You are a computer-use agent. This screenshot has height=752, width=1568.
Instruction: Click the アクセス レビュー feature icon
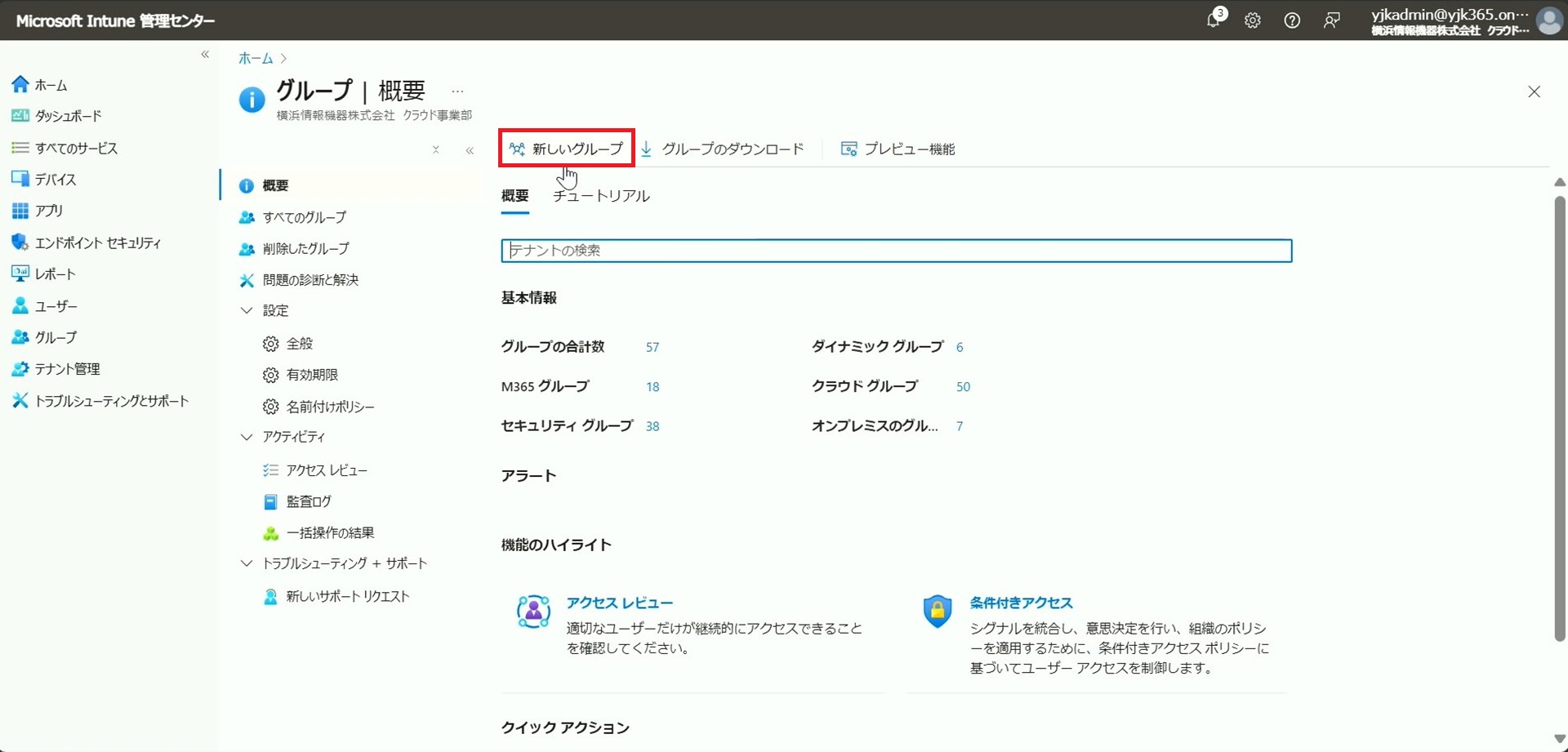[x=533, y=612]
